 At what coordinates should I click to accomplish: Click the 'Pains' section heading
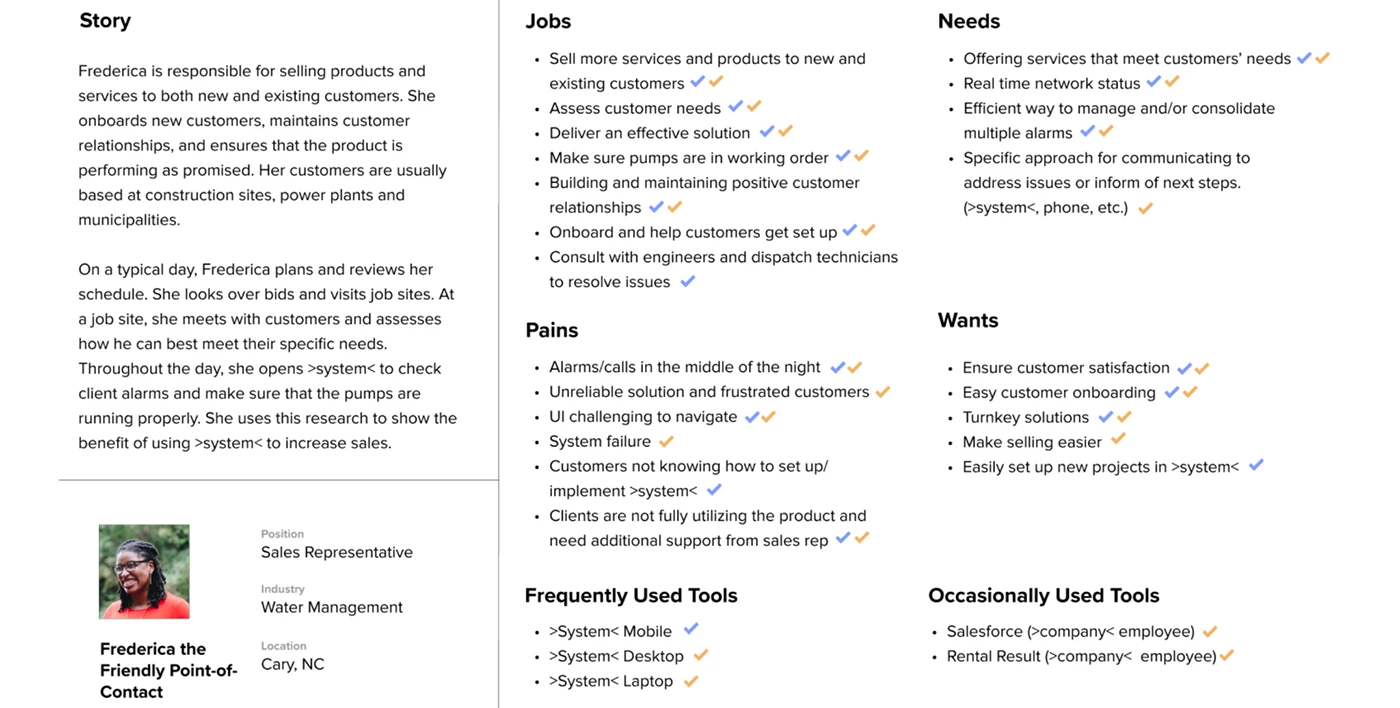[552, 330]
